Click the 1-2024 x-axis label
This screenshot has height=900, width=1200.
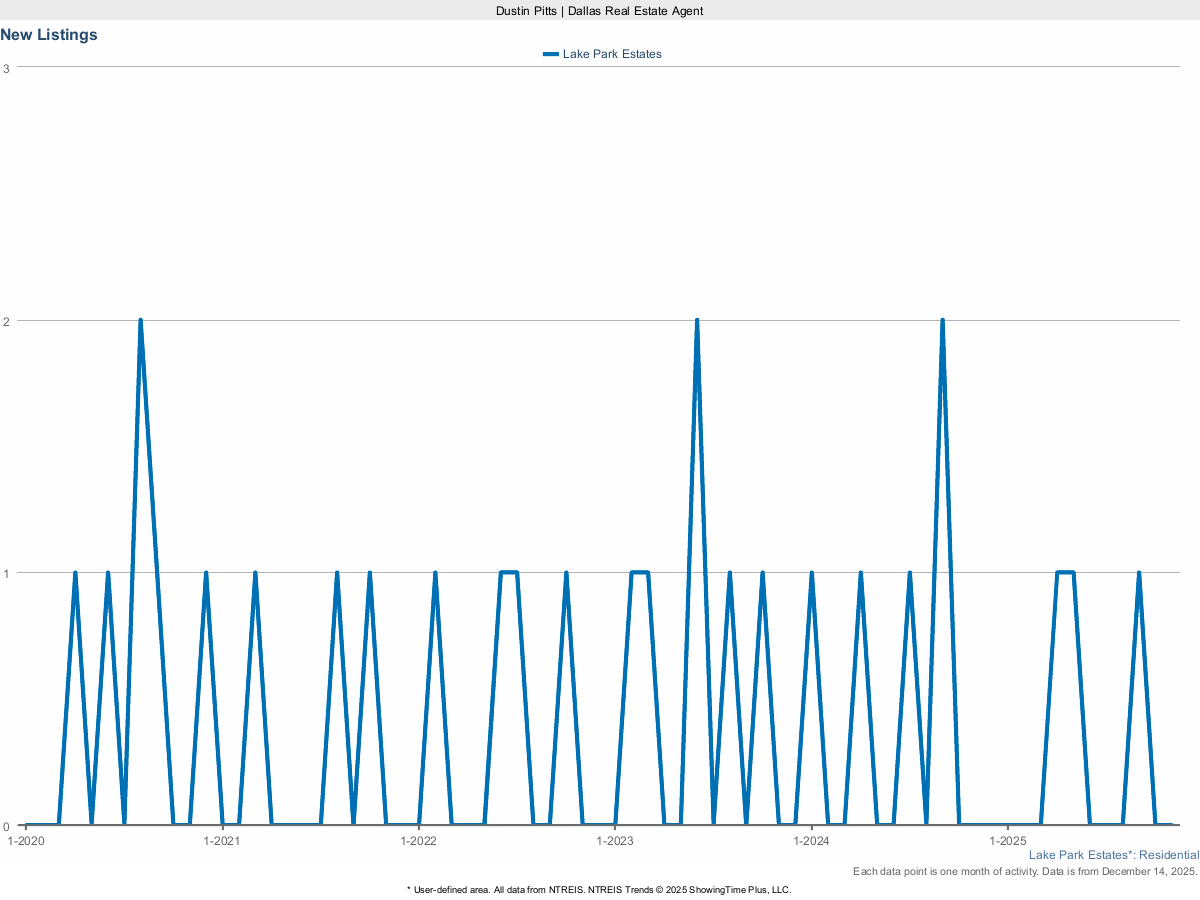pos(811,841)
